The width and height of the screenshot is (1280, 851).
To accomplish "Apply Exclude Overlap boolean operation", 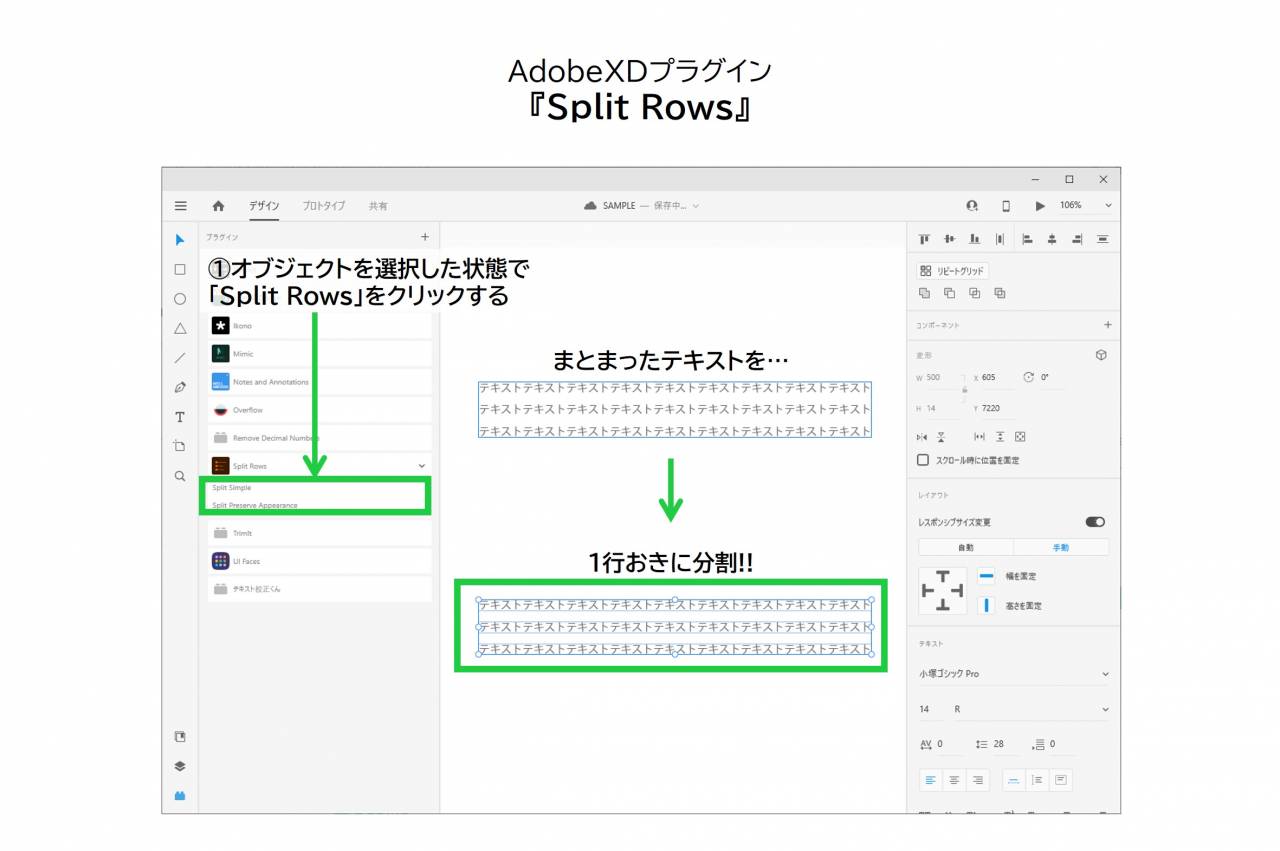I will pos(1000,293).
